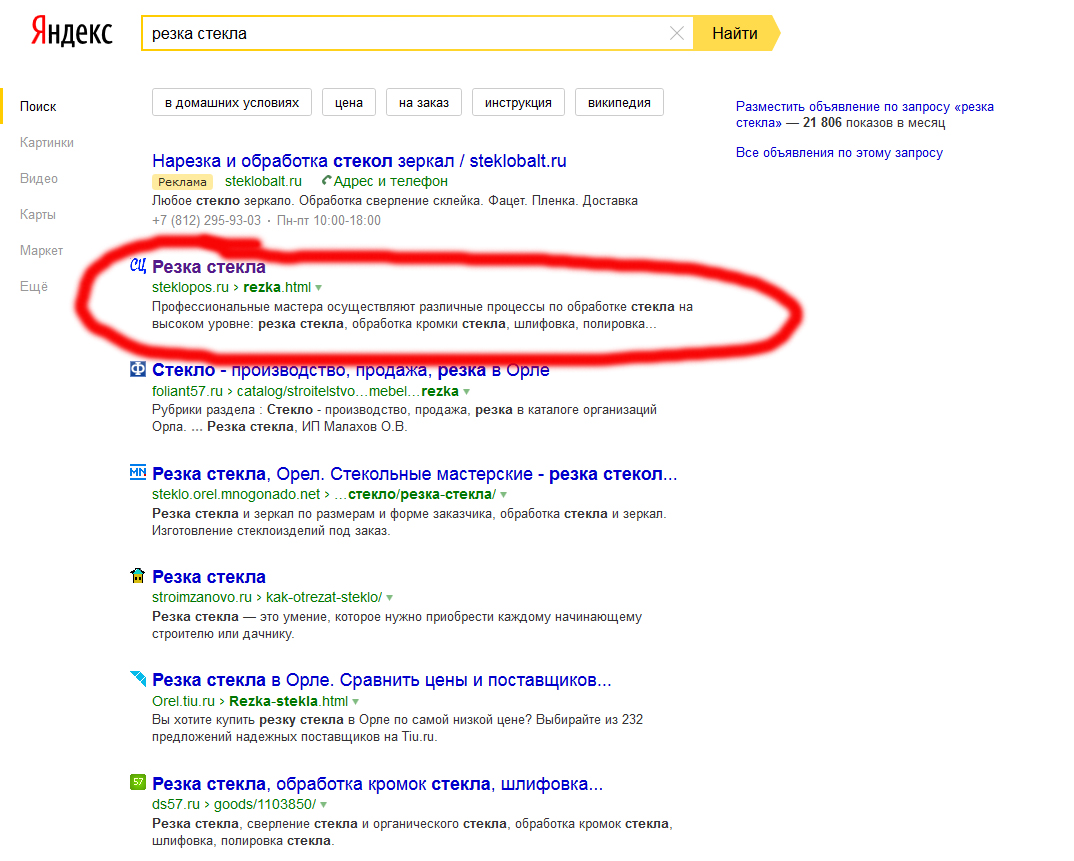The width and height of the screenshot is (1074, 861).
Task: Click the foliant57.ru favicon icon
Action: 138,369
